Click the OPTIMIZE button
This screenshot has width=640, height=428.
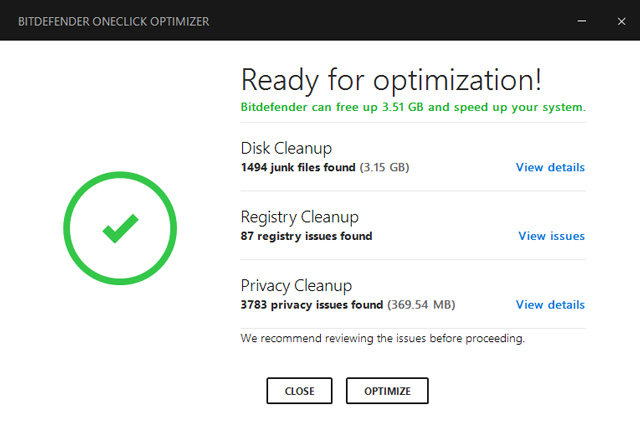coord(387,391)
